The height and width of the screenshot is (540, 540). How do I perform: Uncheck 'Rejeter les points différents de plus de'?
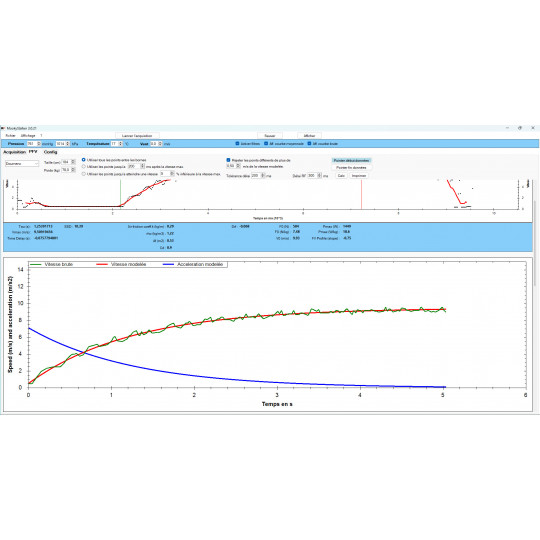click(228, 160)
